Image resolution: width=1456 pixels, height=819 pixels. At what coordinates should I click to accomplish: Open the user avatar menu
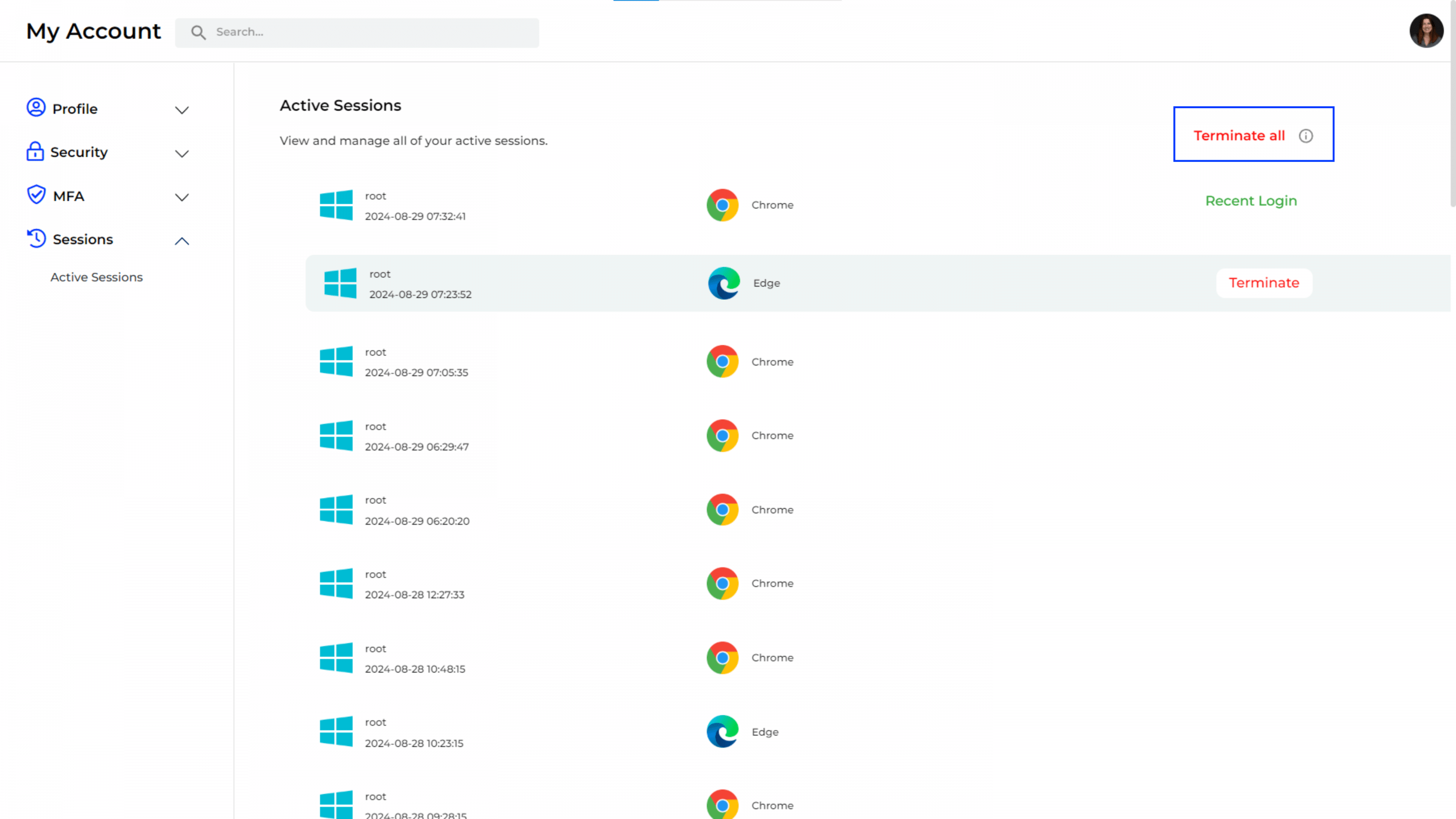[1426, 30]
